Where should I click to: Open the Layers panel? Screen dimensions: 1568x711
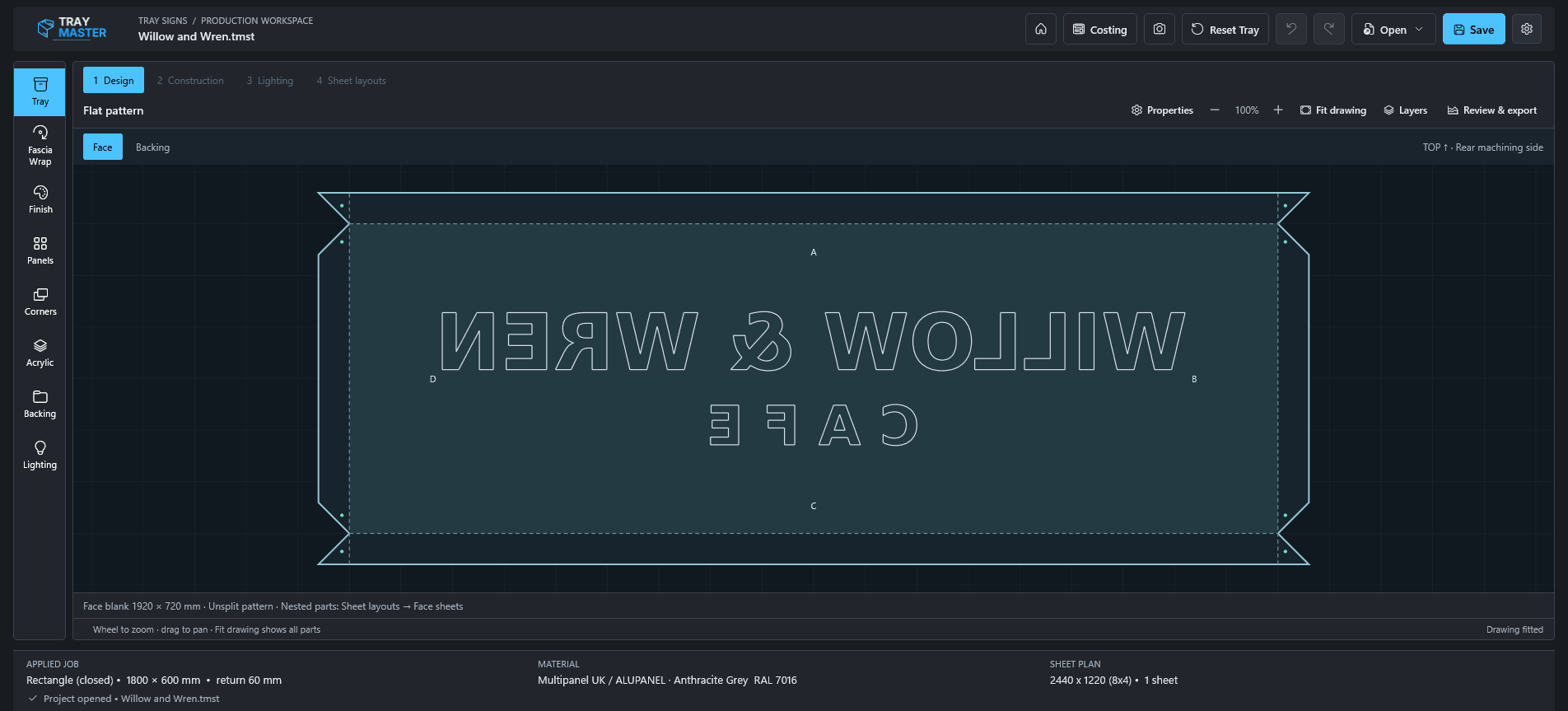point(1406,110)
